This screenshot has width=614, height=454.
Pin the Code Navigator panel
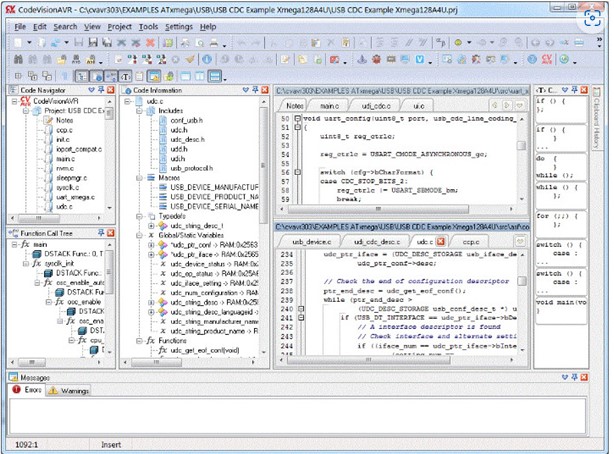point(101,90)
